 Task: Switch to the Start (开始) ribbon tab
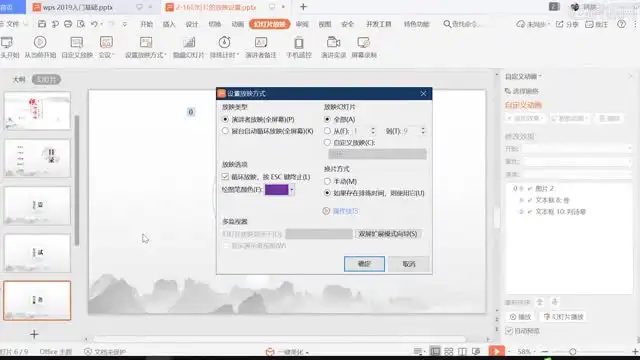pos(146,24)
